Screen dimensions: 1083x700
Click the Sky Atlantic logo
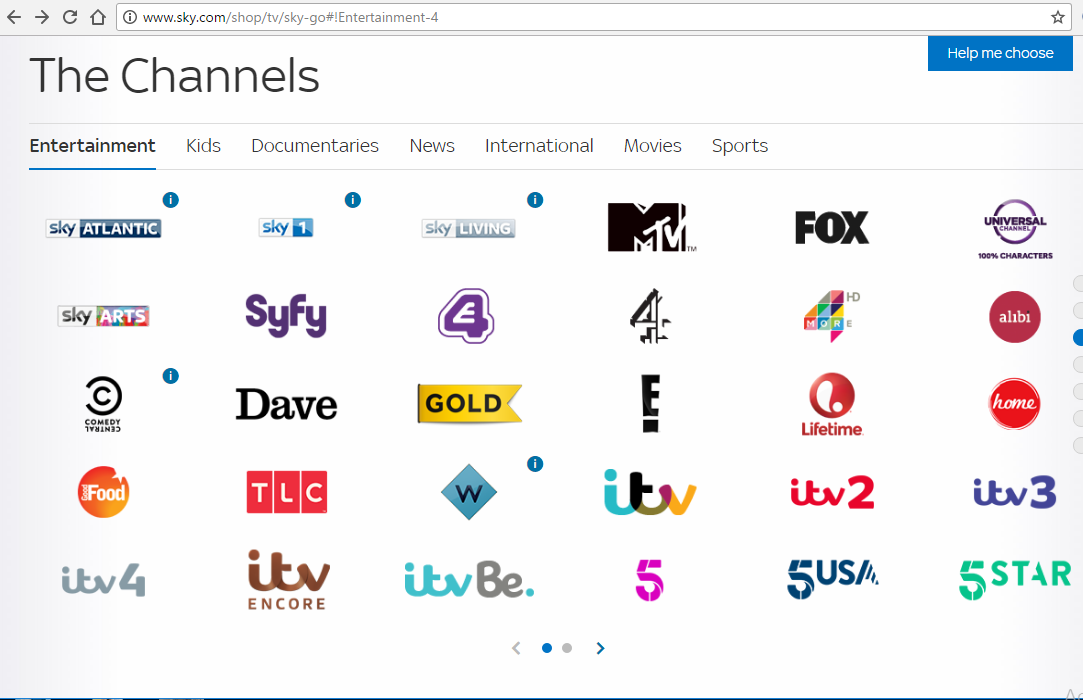pyautogui.click(x=104, y=228)
